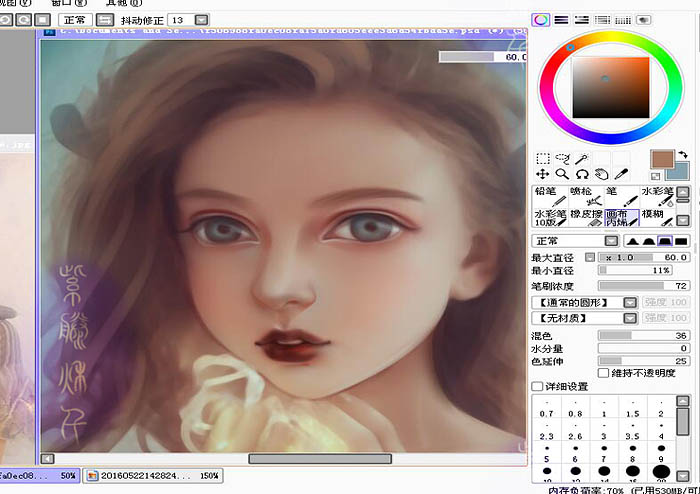Expand the 通常的圆形 brush shape dropdown
Viewport: 700px width, 494px height.
[x=584, y=303]
